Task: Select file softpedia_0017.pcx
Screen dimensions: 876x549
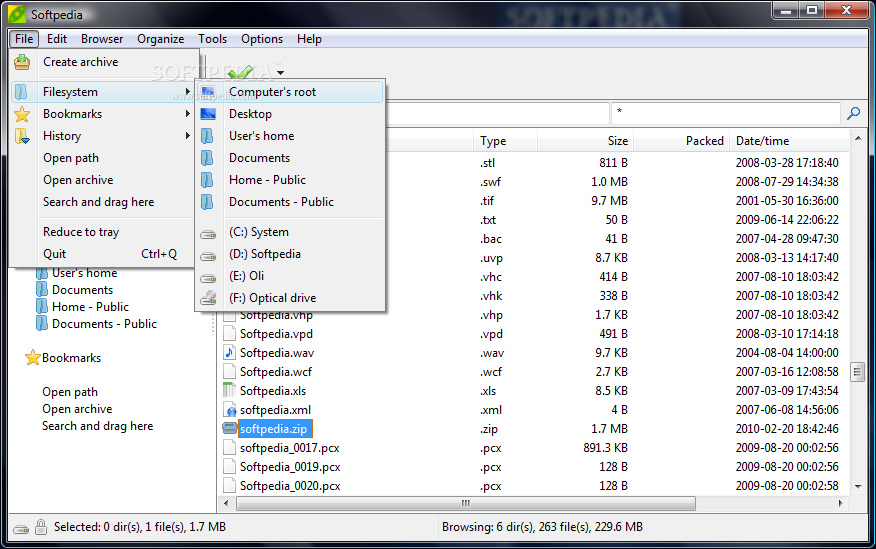Action: 289,448
